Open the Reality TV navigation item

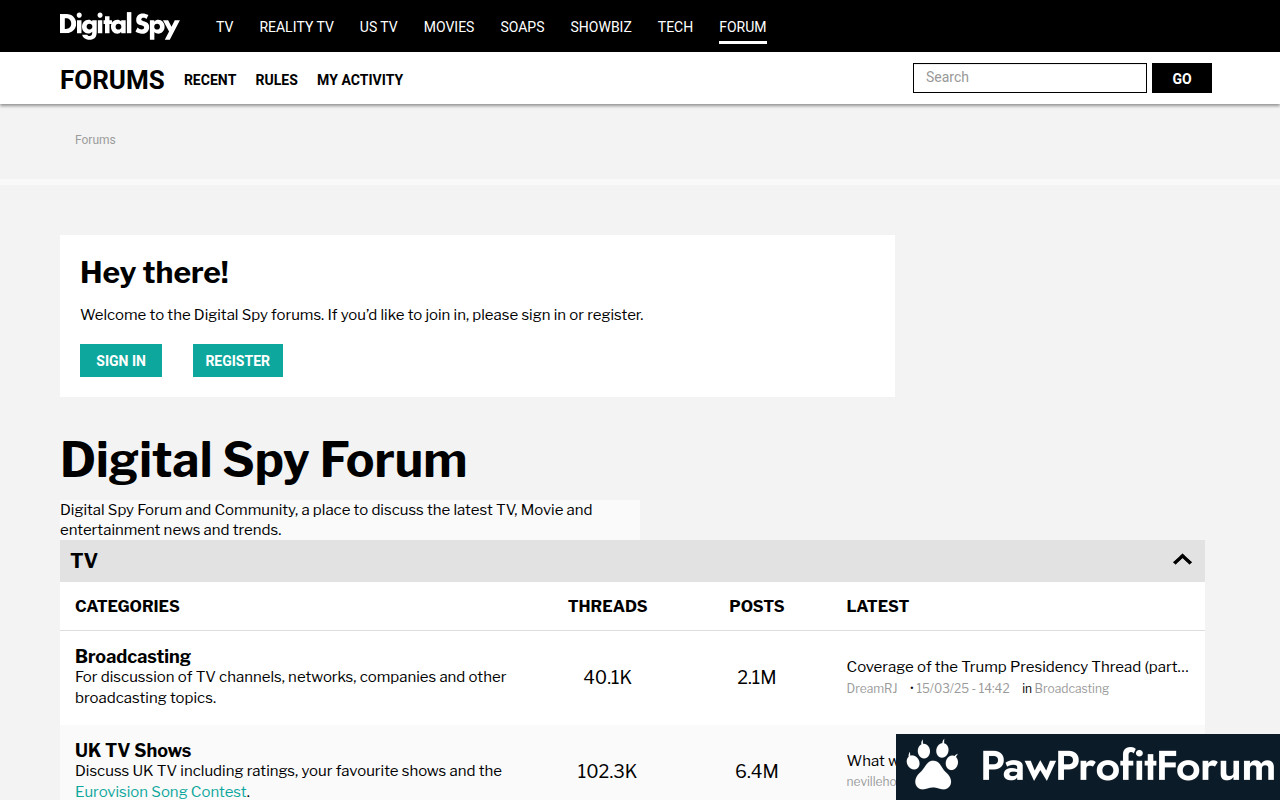tap(297, 27)
